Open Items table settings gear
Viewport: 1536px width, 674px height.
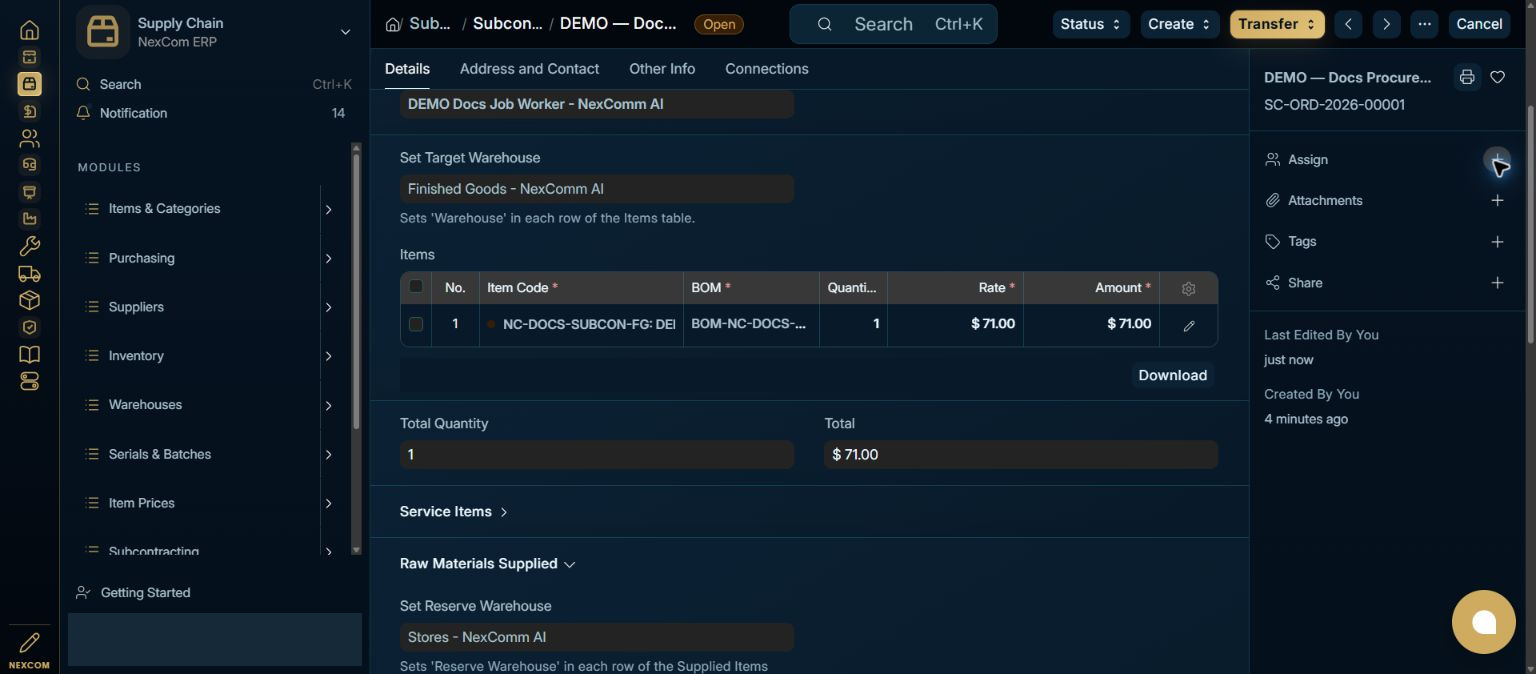pyautogui.click(x=1188, y=288)
